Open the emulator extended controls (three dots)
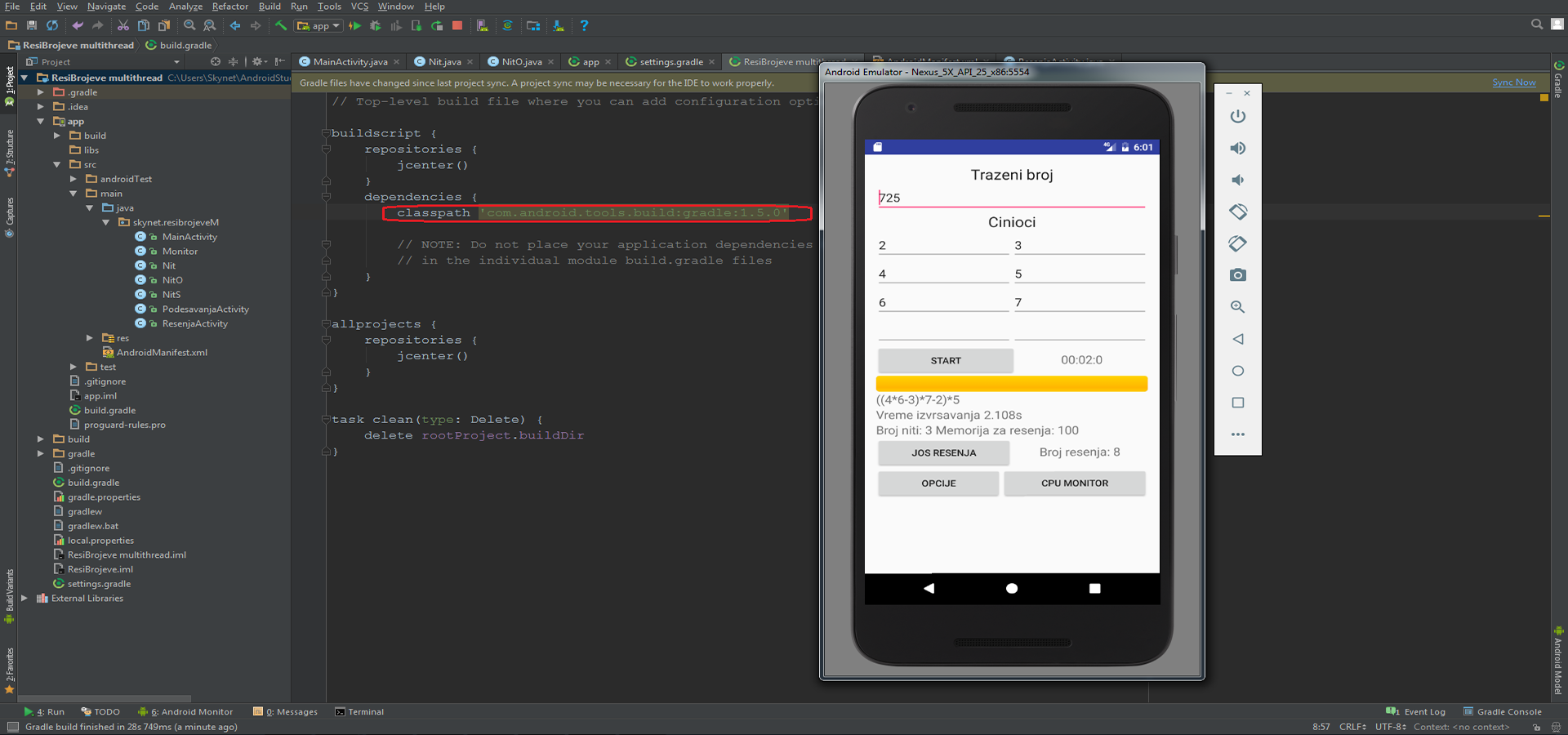This screenshot has width=1568, height=735. pyautogui.click(x=1237, y=434)
